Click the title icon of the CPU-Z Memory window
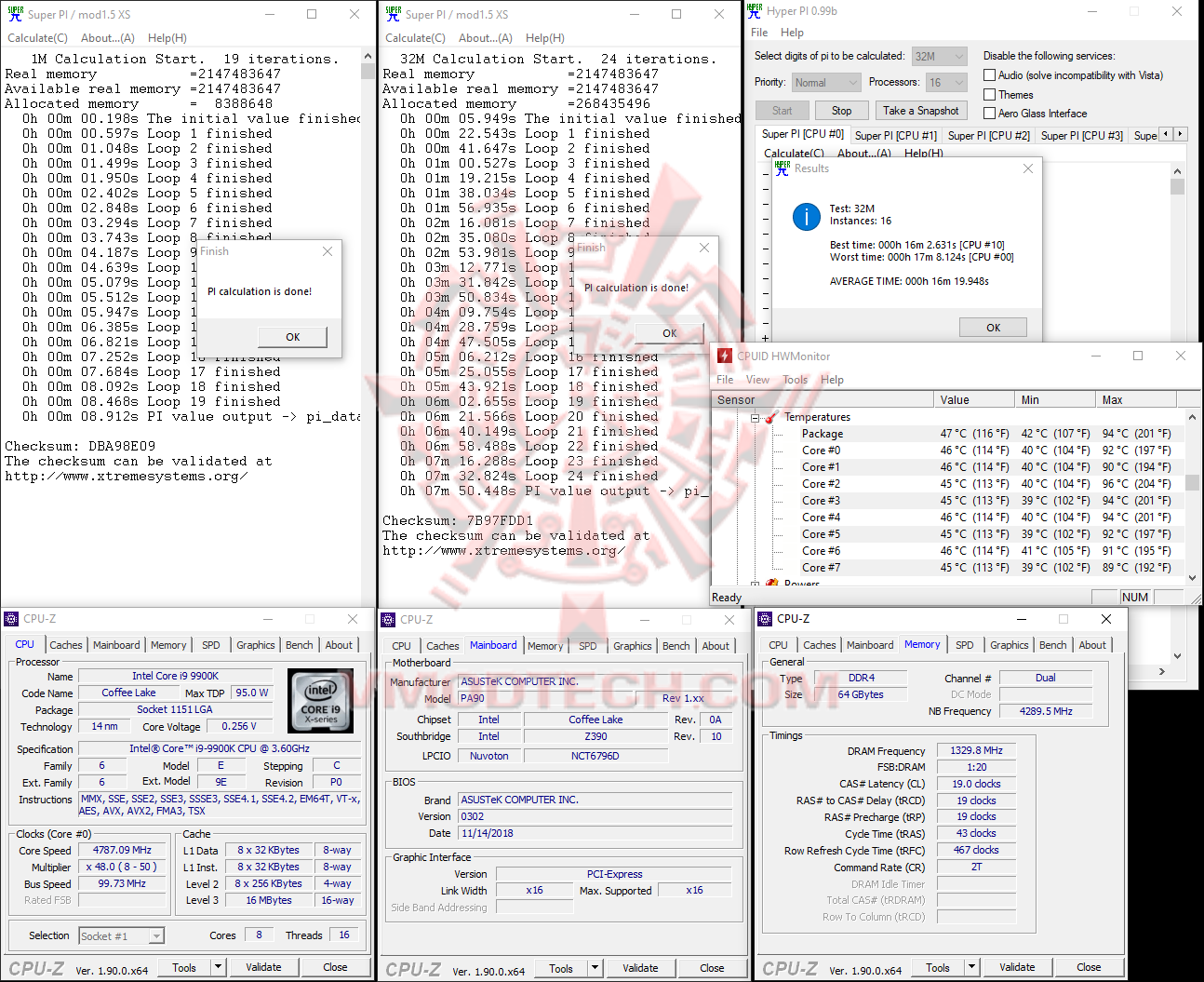 [x=765, y=619]
